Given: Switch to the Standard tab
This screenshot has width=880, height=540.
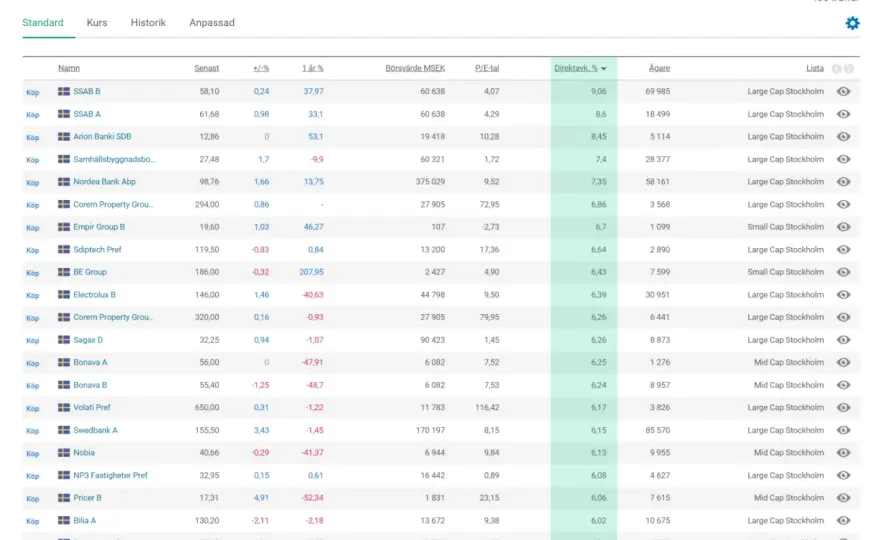Looking at the screenshot, I should [x=43, y=23].
